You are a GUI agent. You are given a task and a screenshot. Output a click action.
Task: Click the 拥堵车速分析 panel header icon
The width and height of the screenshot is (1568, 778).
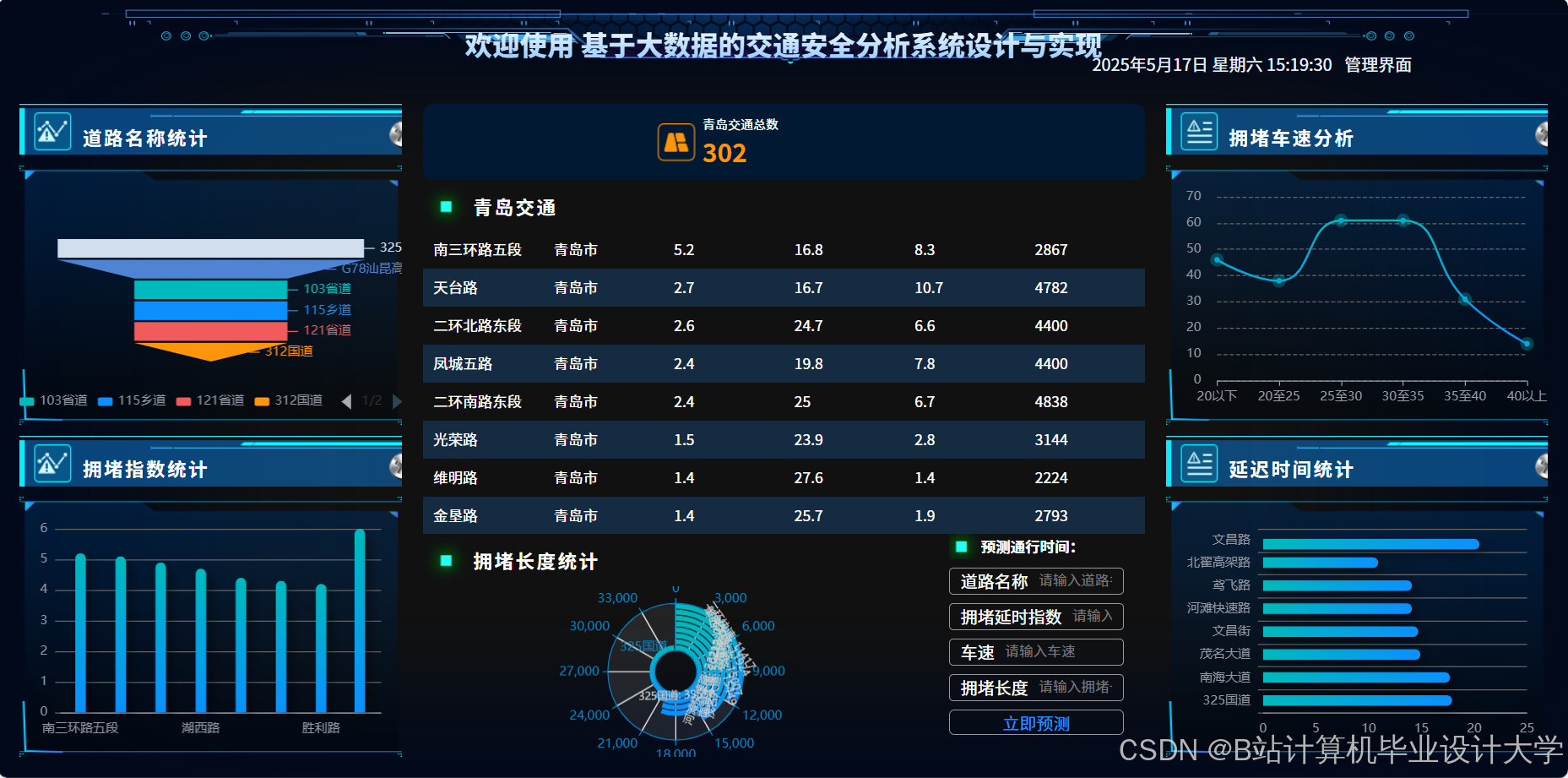pos(1198,132)
